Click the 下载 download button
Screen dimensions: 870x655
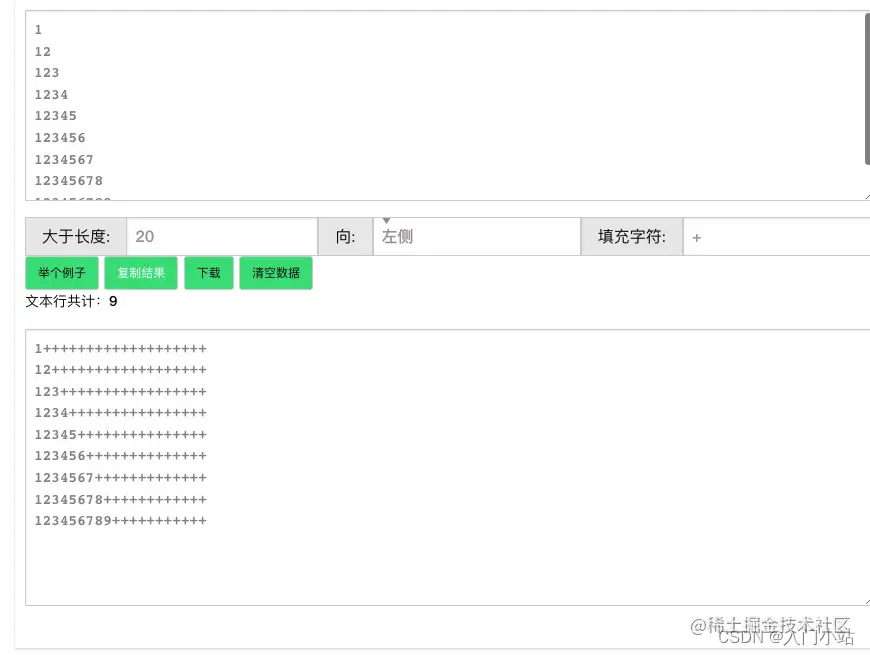[x=208, y=272]
